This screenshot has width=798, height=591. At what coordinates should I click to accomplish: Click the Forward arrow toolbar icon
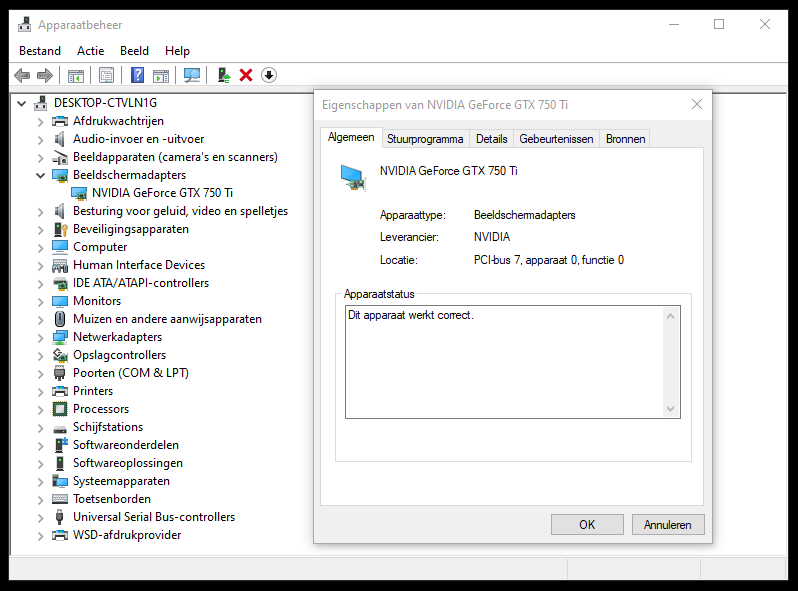pos(45,75)
